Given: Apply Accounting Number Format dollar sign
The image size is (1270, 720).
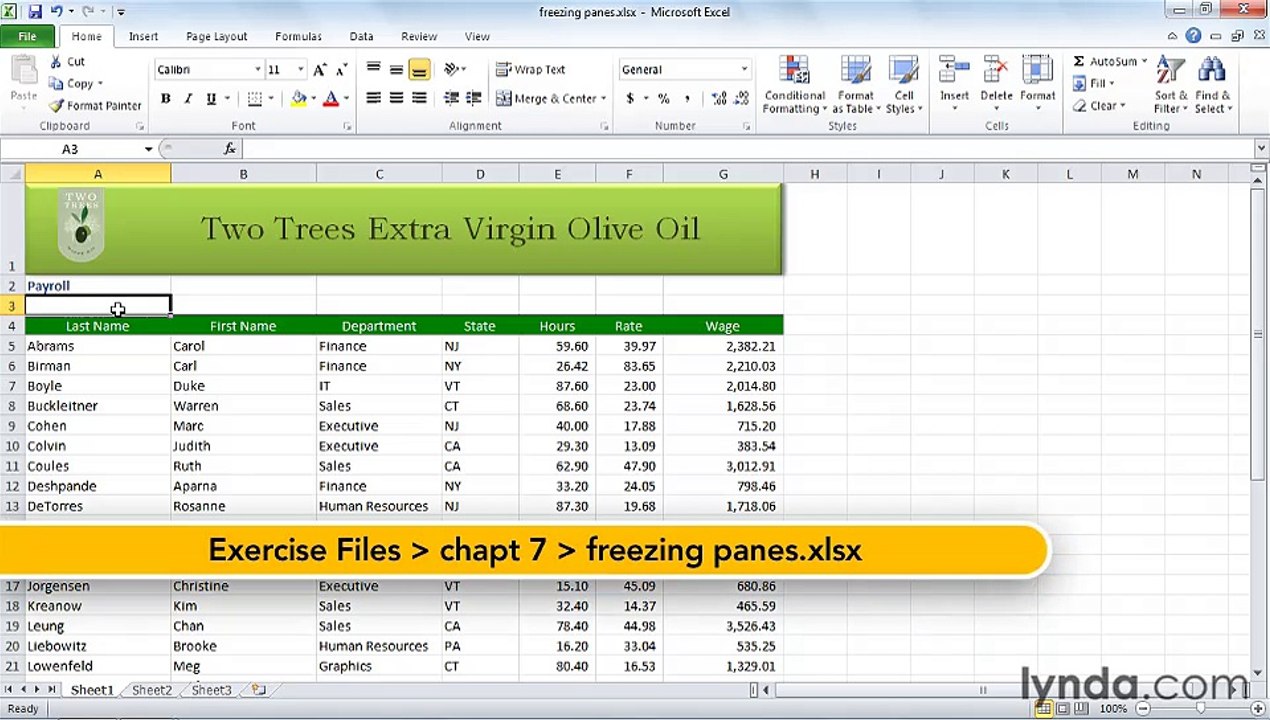Looking at the screenshot, I should [x=630, y=98].
